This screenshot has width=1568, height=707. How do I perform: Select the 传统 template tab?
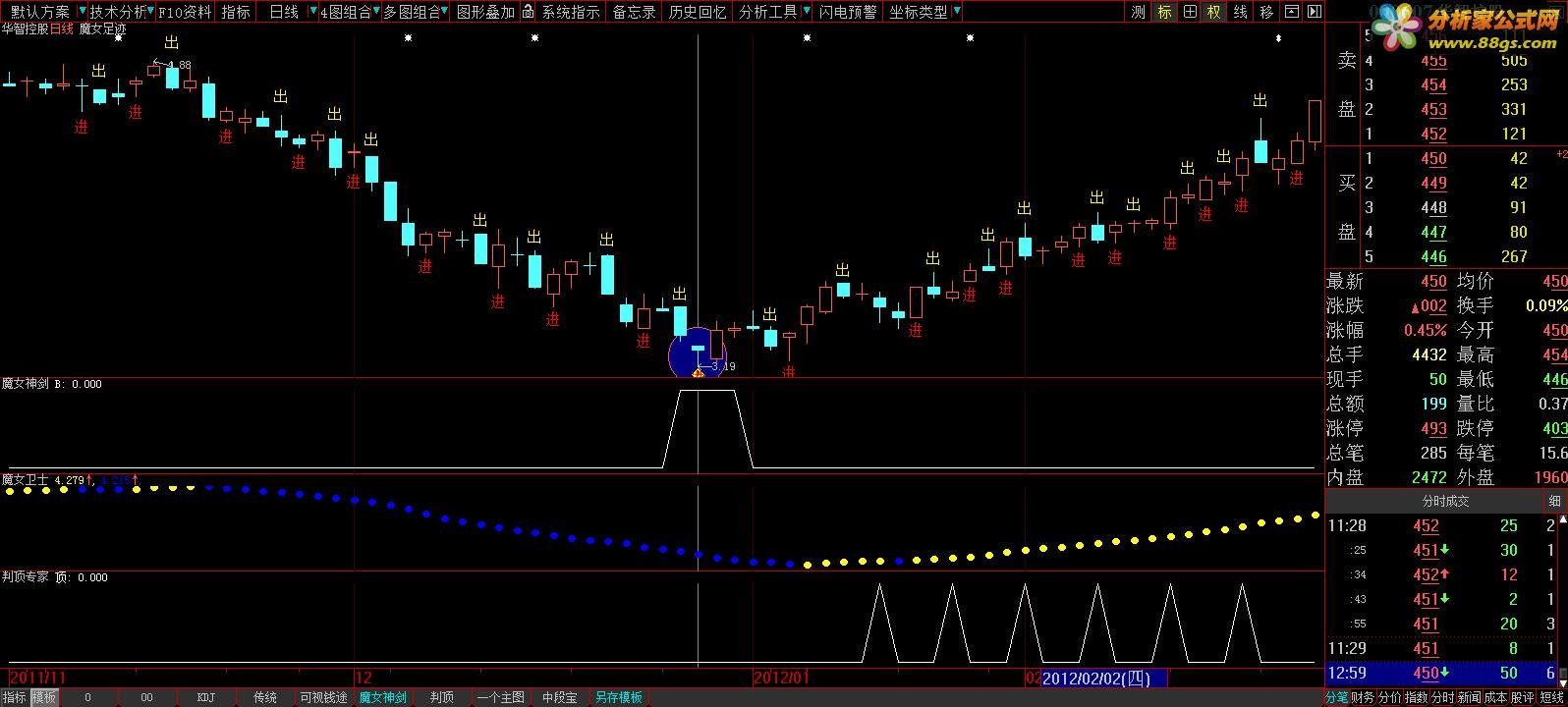tap(265, 697)
